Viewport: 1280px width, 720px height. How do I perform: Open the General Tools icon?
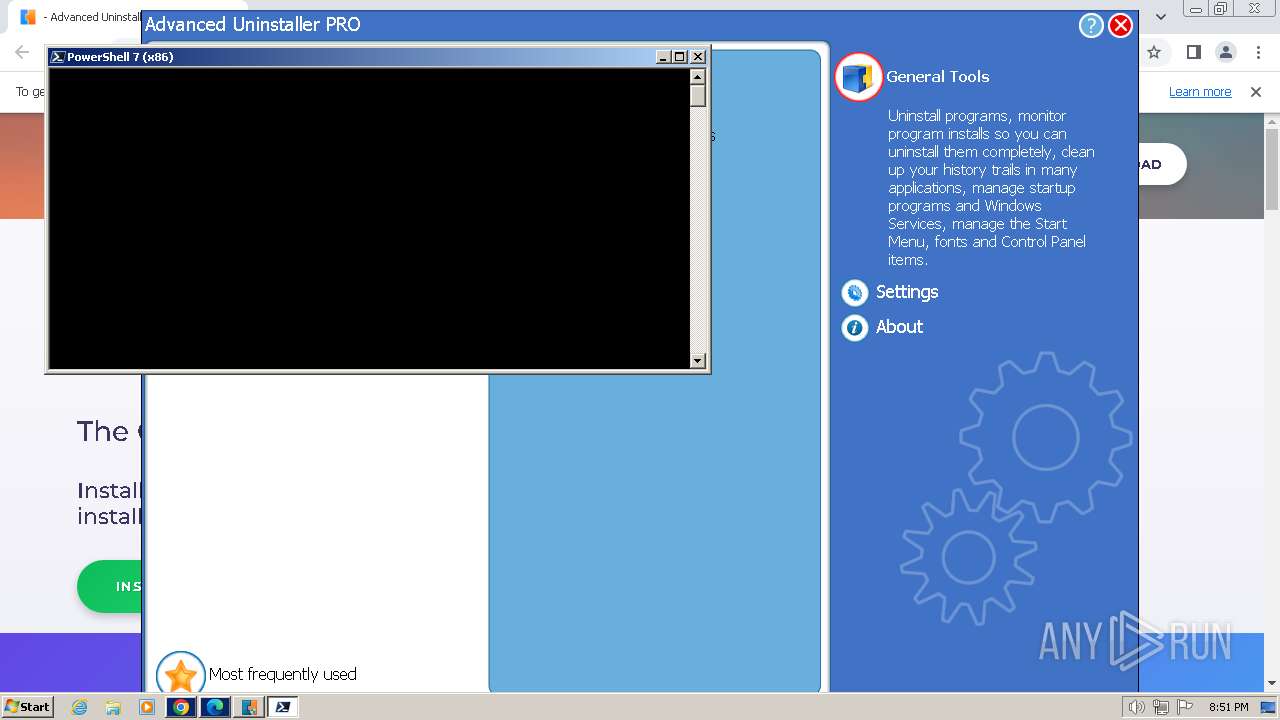(x=858, y=77)
